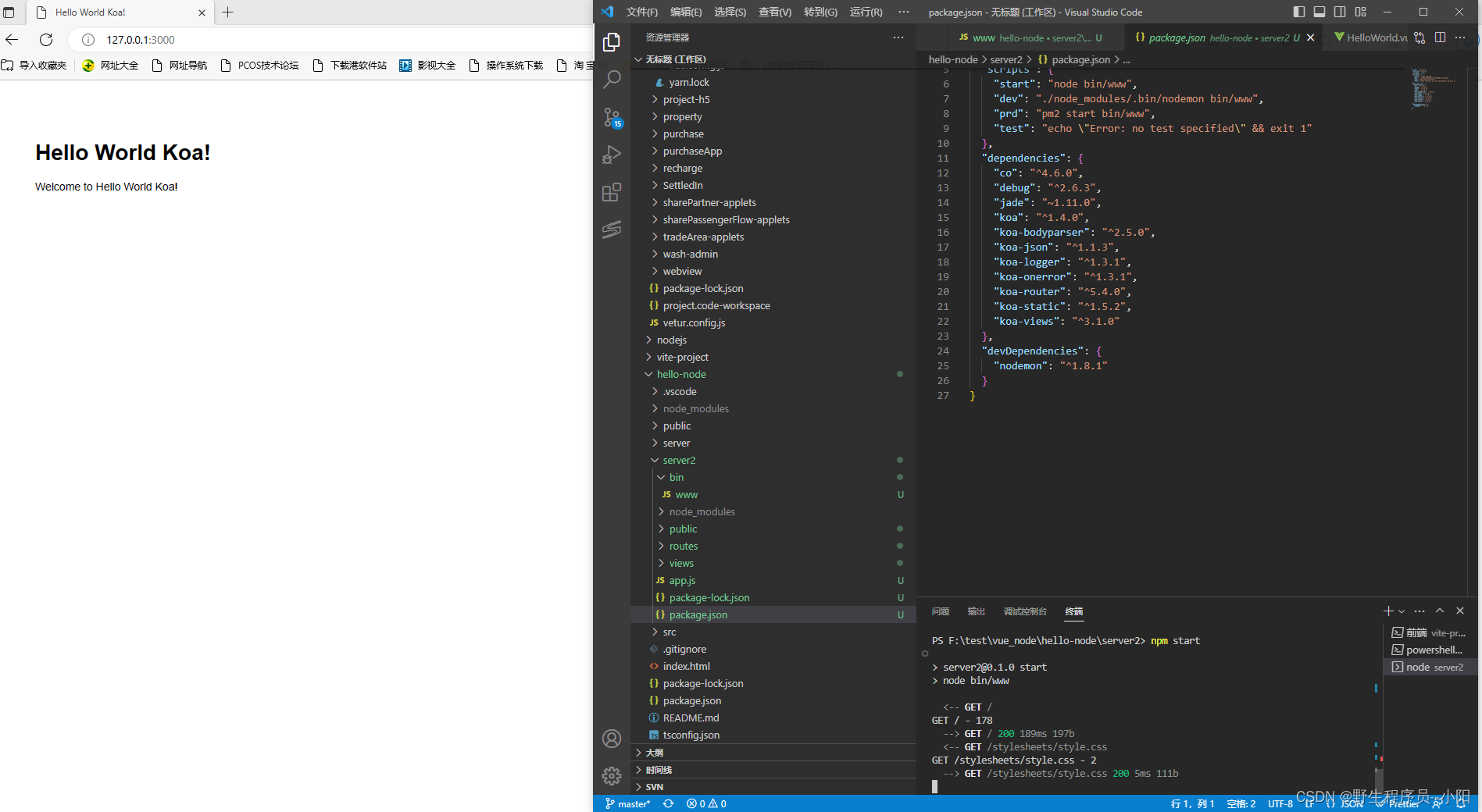Open a new browser tab with plus

coord(228,12)
